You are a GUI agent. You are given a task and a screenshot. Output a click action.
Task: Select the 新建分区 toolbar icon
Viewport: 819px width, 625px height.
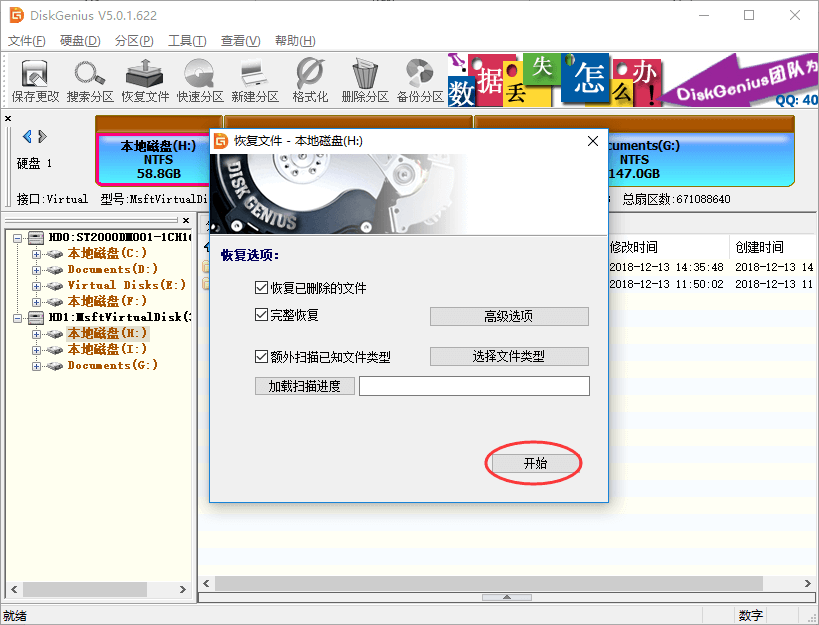[253, 79]
